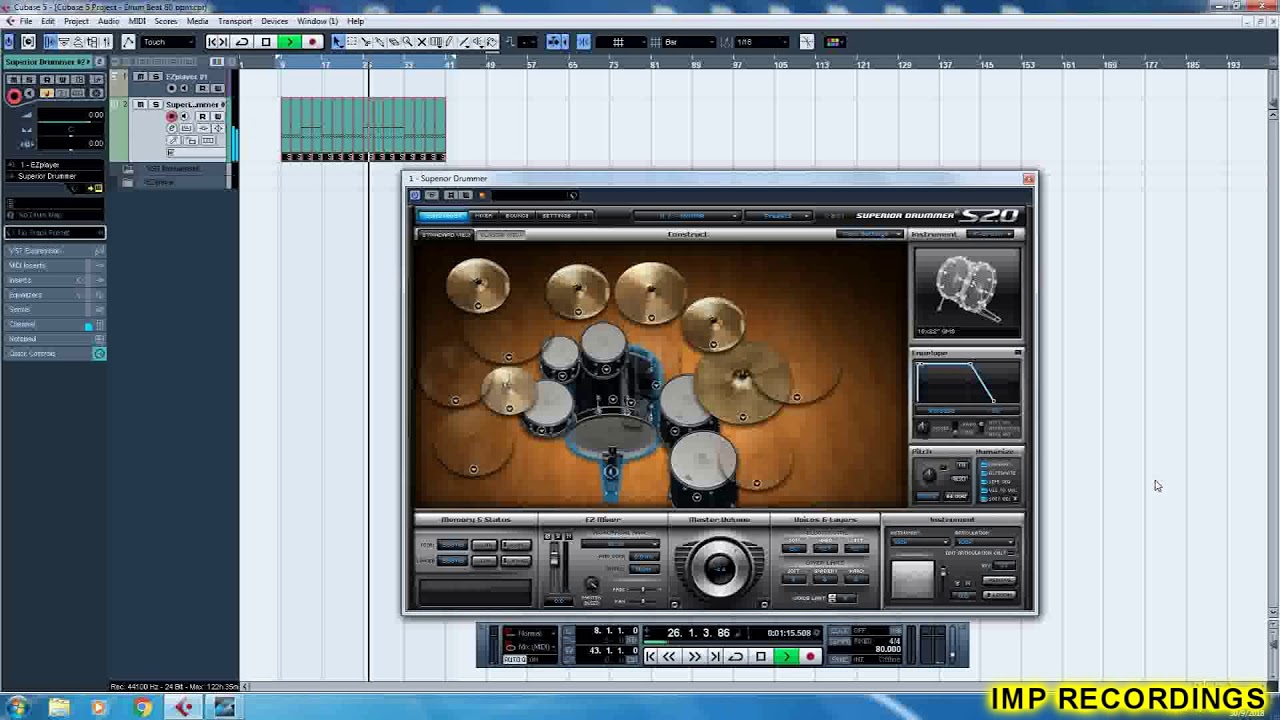Click Stop on the transport panel
The height and width of the screenshot is (720, 1280).
[761, 657]
